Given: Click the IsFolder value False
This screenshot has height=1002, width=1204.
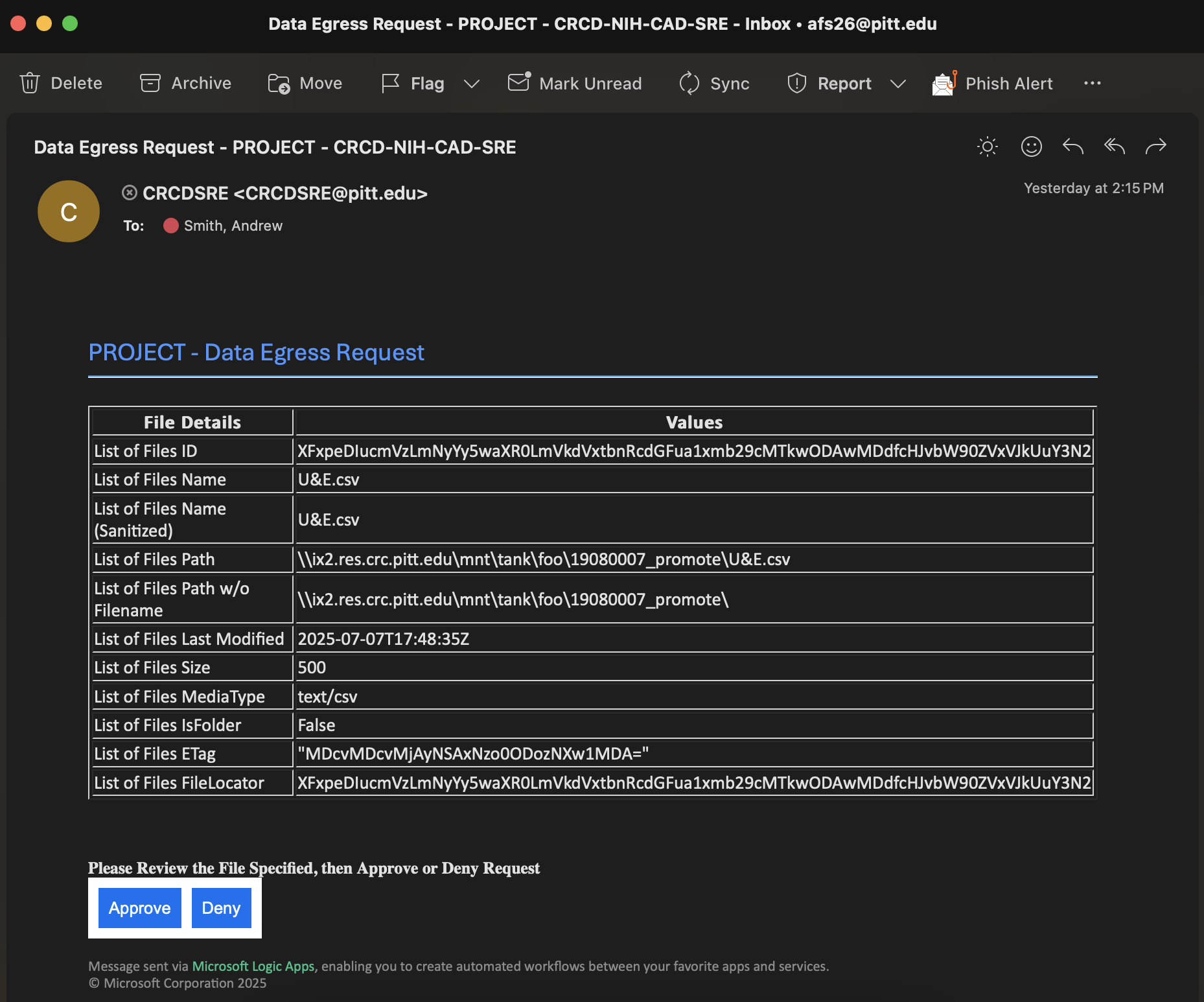Looking at the screenshot, I should coord(316,725).
